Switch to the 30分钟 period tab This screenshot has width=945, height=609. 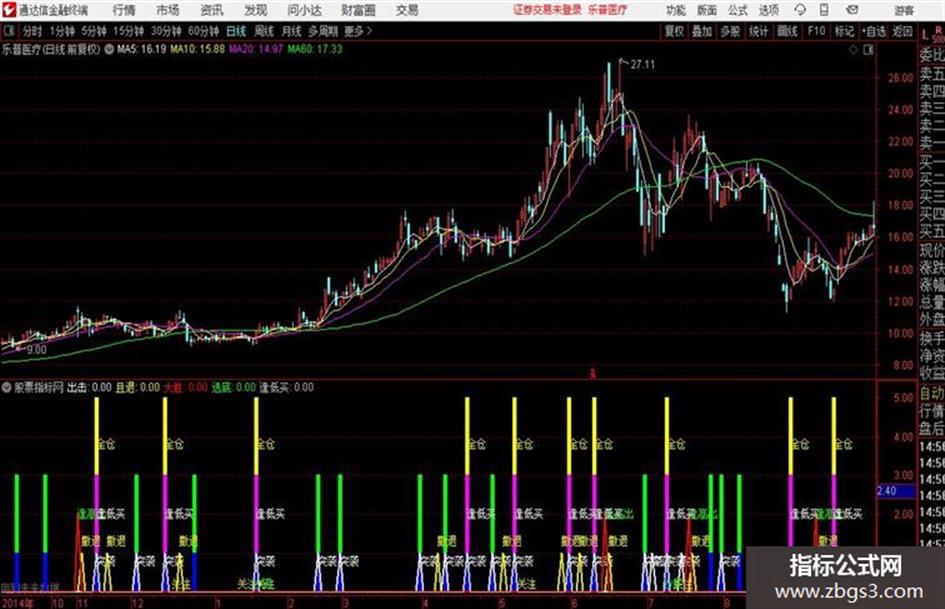click(166, 31)
